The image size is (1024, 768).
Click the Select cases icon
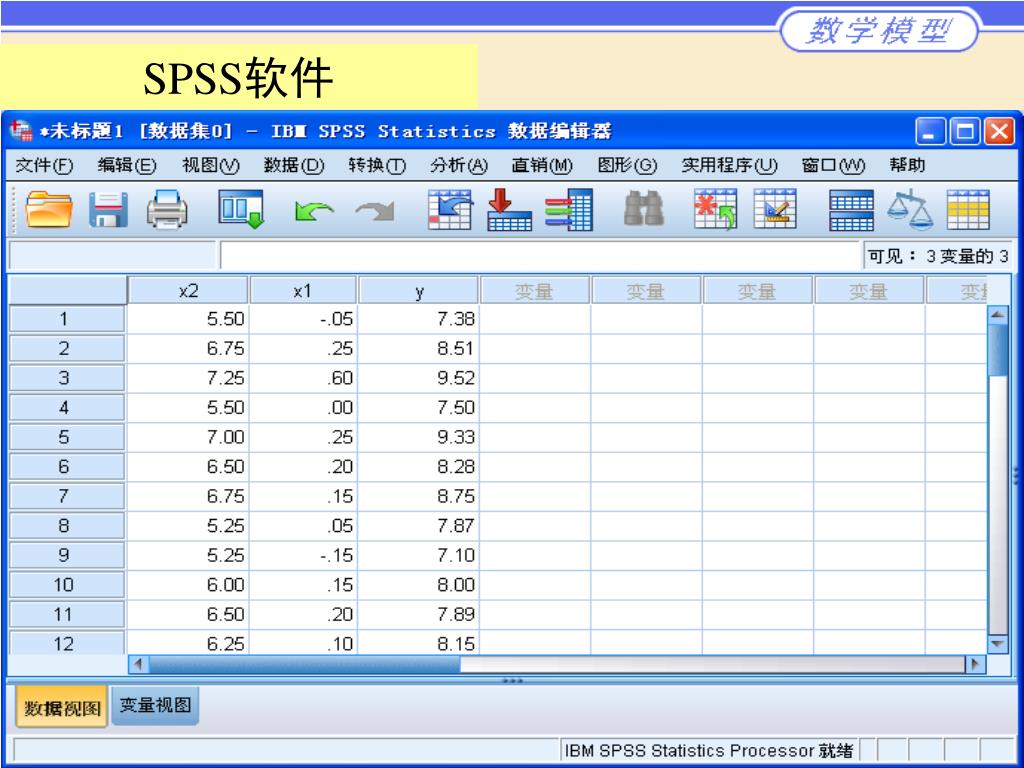tap(968, 210)
